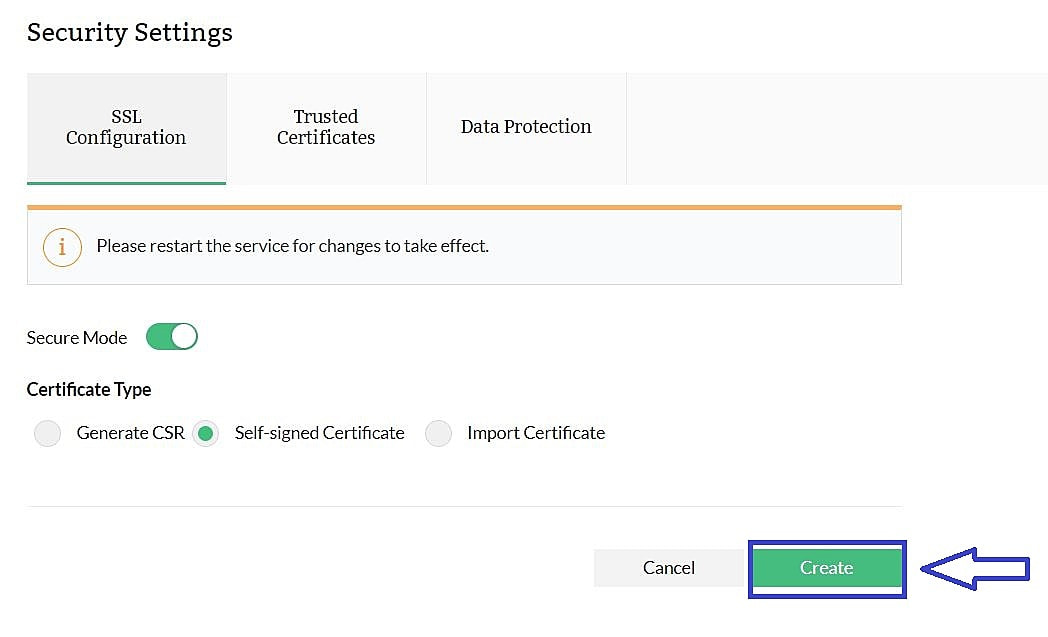Screen dimensions: 1048x637
Task: Switch to the Trusted Certificates tab
Action: (326, 127)
